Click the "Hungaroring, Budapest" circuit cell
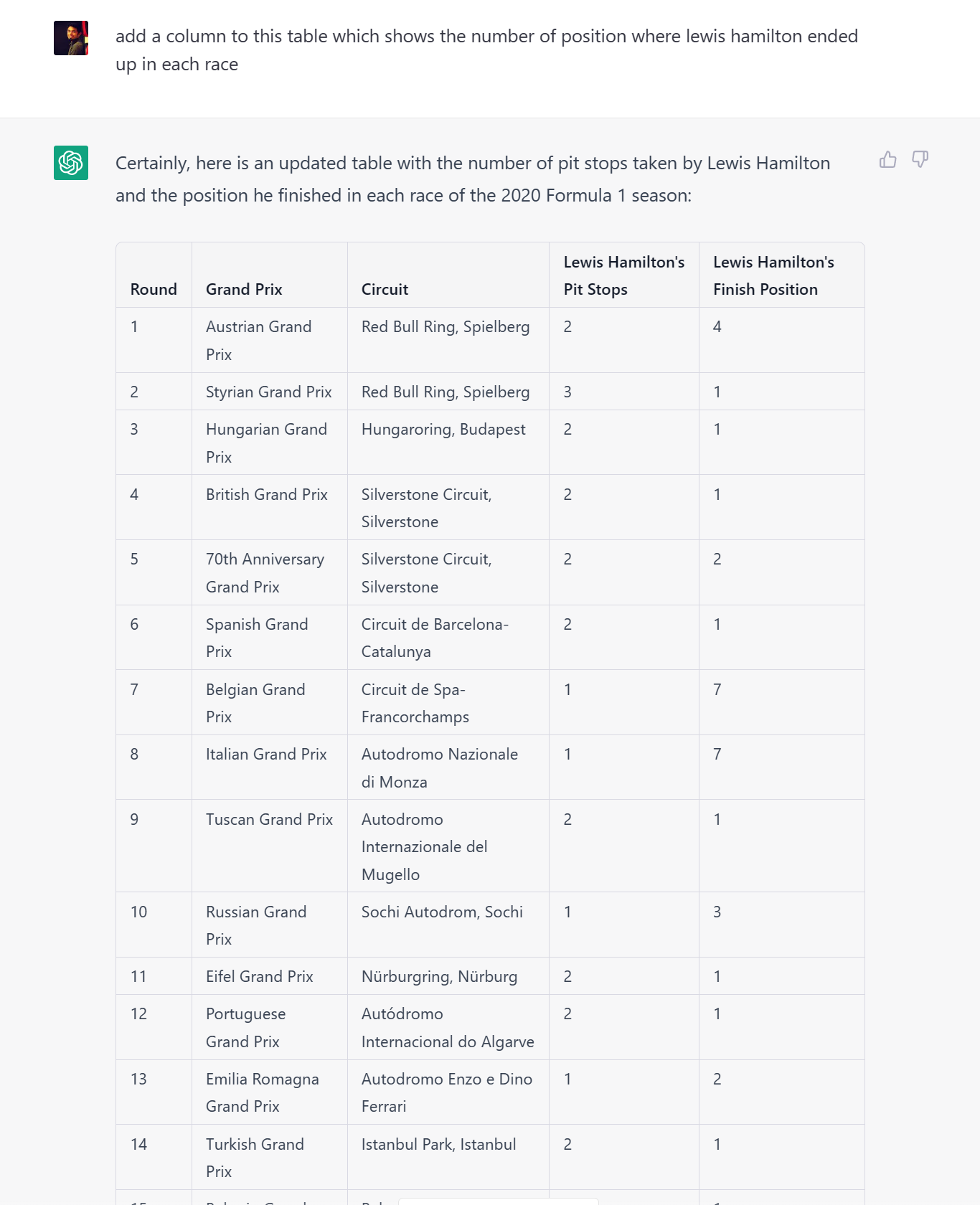 443,429
